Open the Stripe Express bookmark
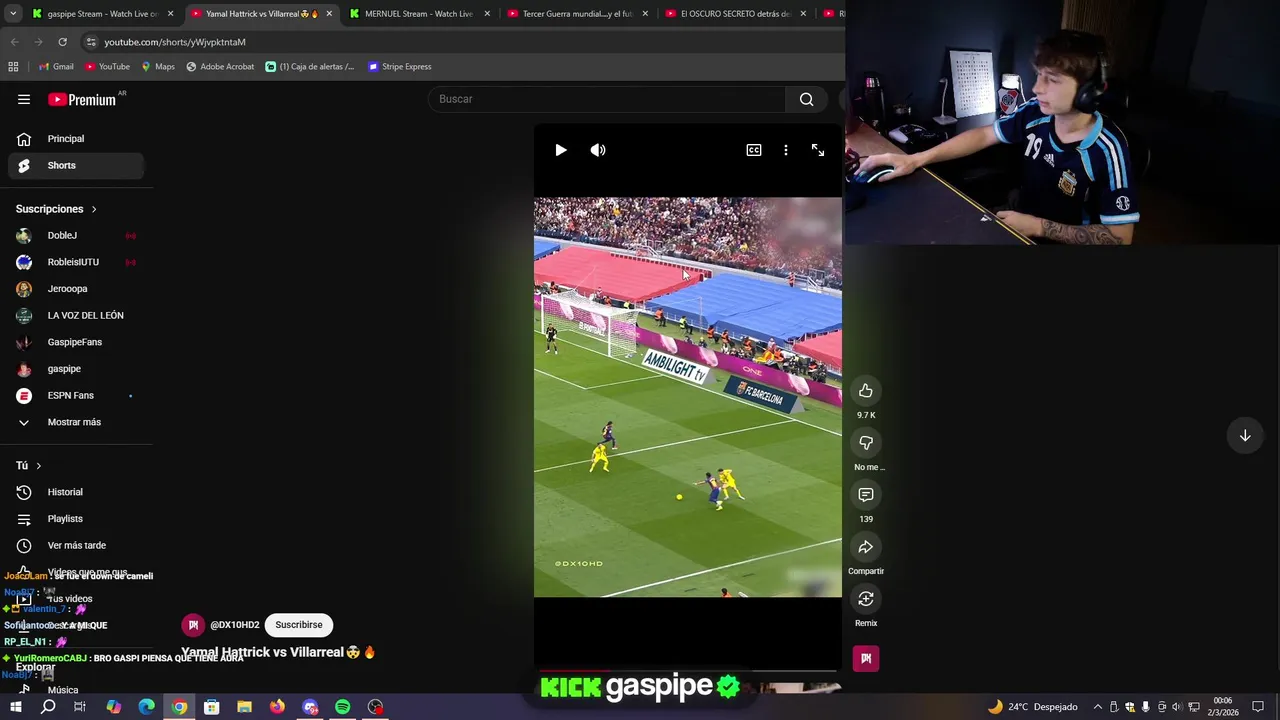The image size is (1280, 720). (x=400, y=67)
